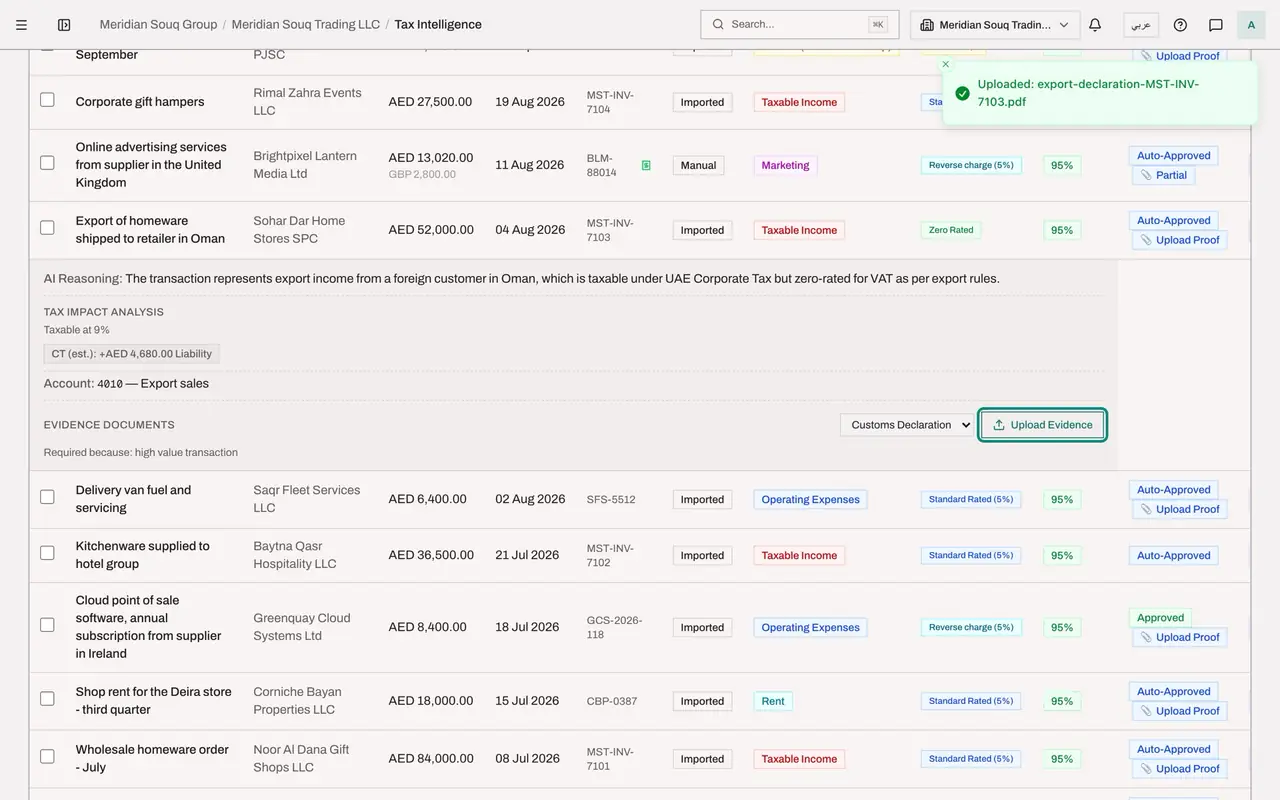Upload Proof for Corniche Bayan Properties
Screen dimensions: 1280x800
pos(1180,711)
